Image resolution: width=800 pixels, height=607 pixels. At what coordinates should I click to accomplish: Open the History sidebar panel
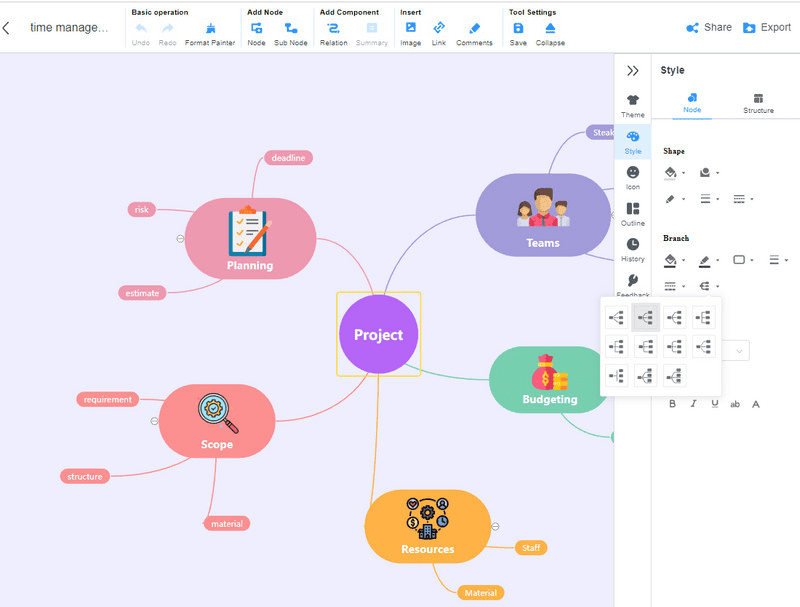click(x=633, y=250)
